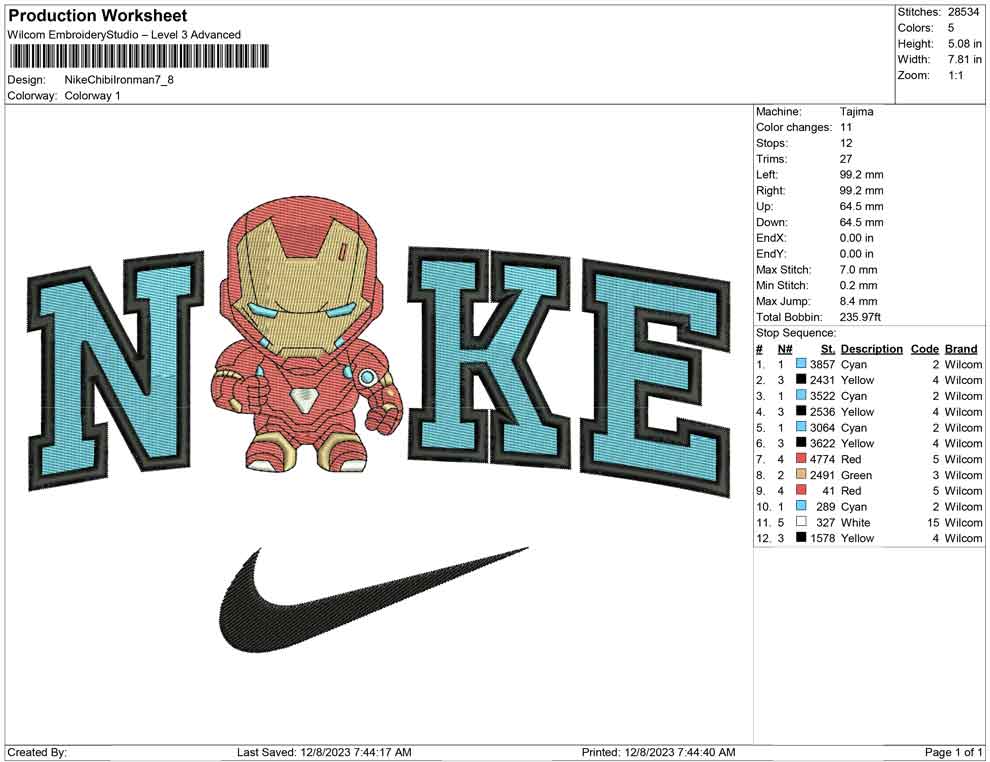The width and height of the screenshot is (990, 762).
Task: Click the Production Worksheet title
Action: click(98, 16)
